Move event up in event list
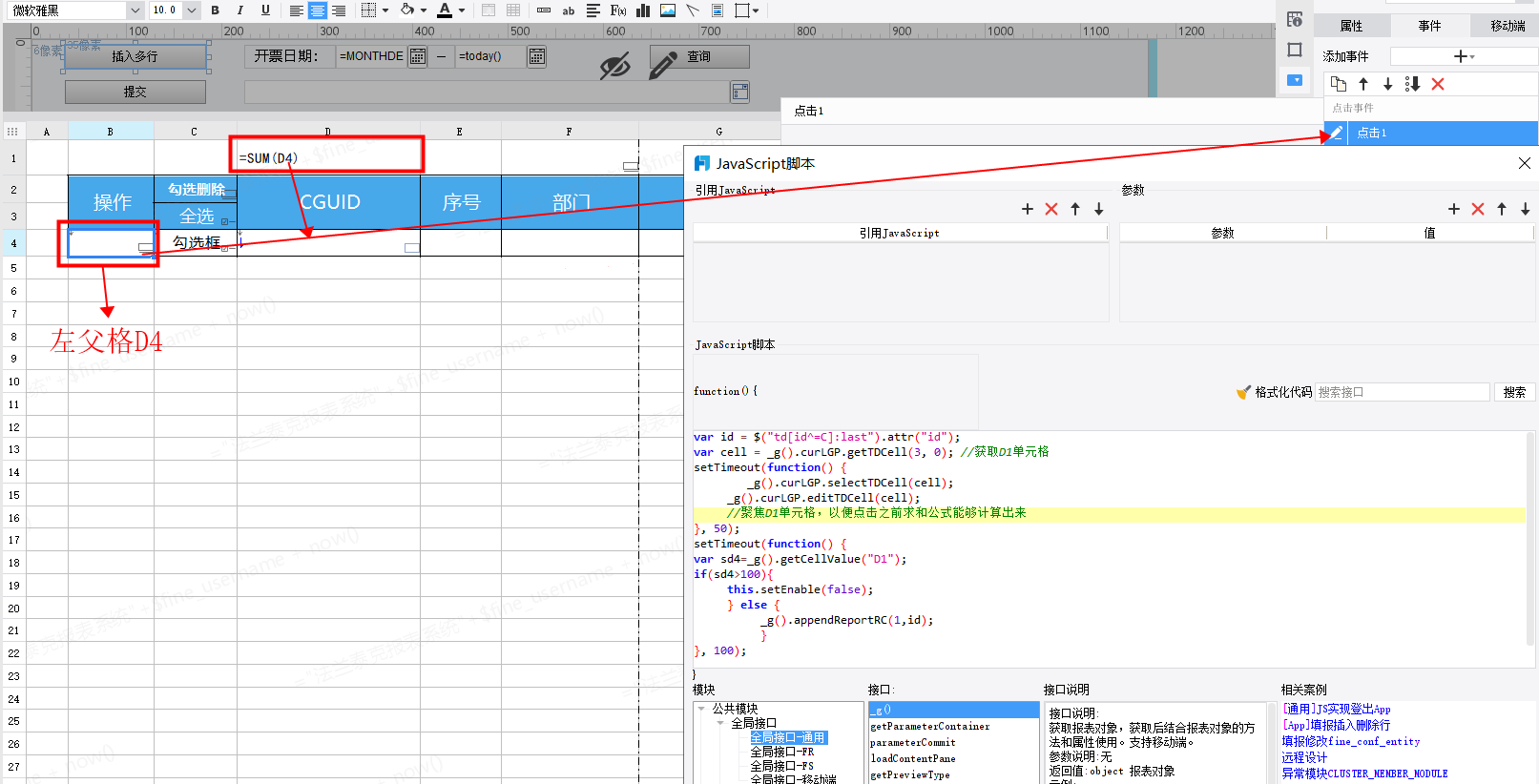The image size is (1539, 784). coord(1363,84)
